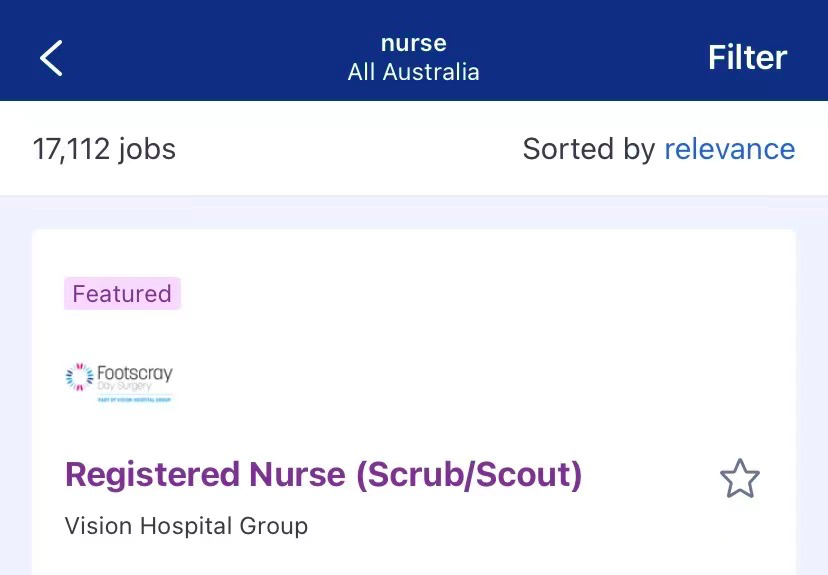
Task: Open the Filter options
Action: 747,57
